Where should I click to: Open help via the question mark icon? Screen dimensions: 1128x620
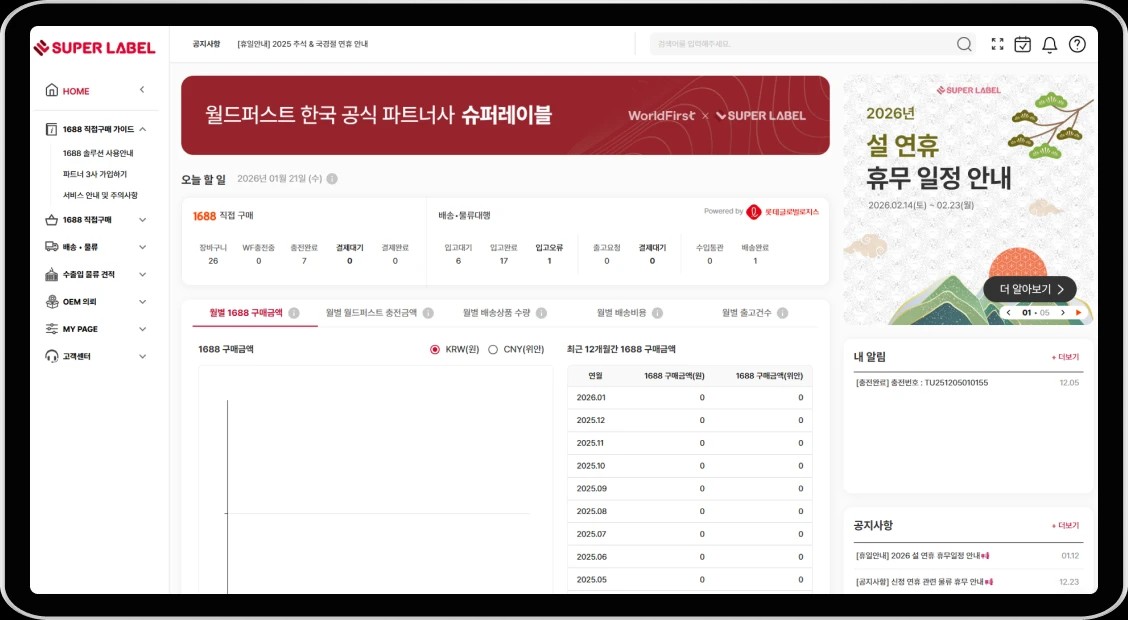(x=1077, y=44)
